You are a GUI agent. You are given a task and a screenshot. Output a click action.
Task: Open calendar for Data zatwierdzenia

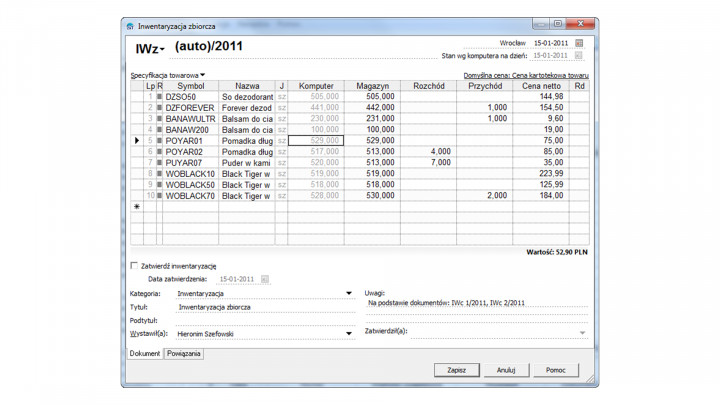[264, 279]
